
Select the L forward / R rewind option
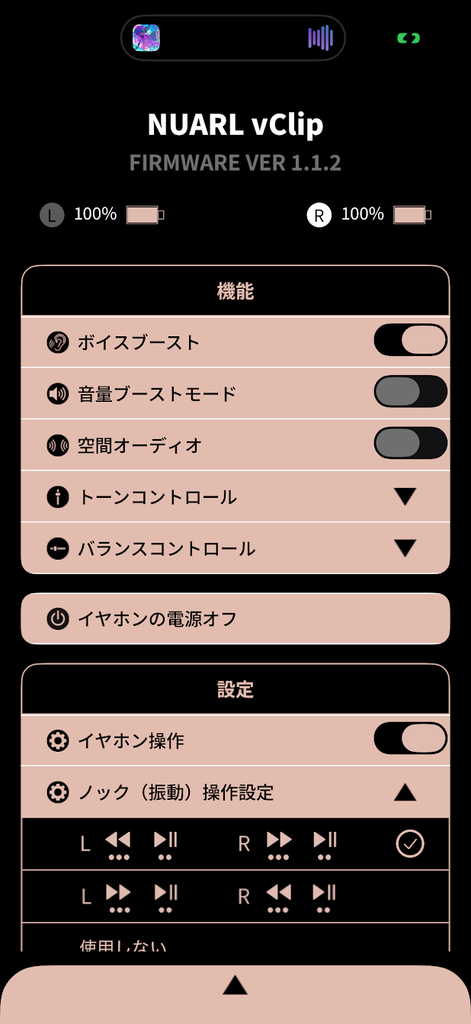(x=235, y=896)
